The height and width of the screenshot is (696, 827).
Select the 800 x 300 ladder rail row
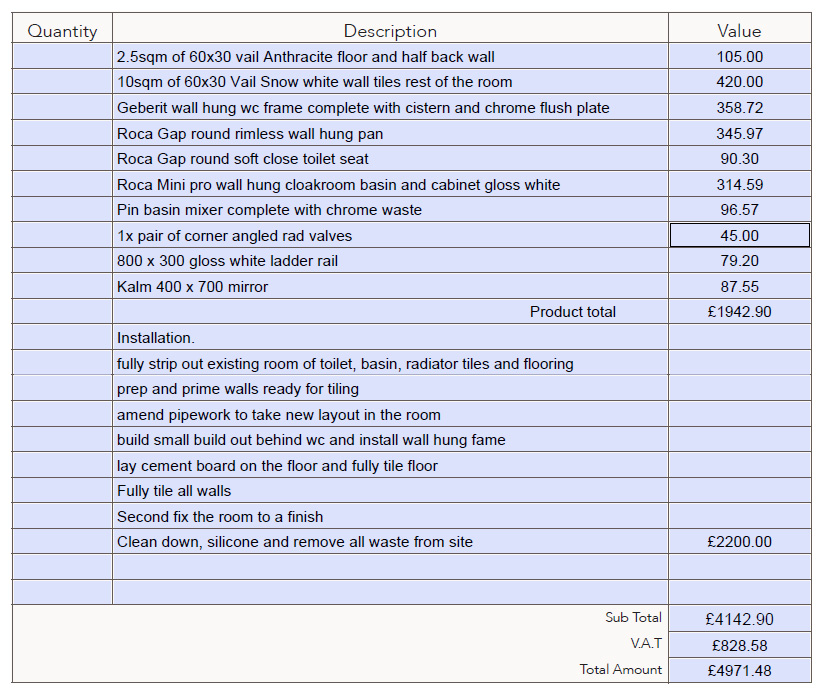412,260
